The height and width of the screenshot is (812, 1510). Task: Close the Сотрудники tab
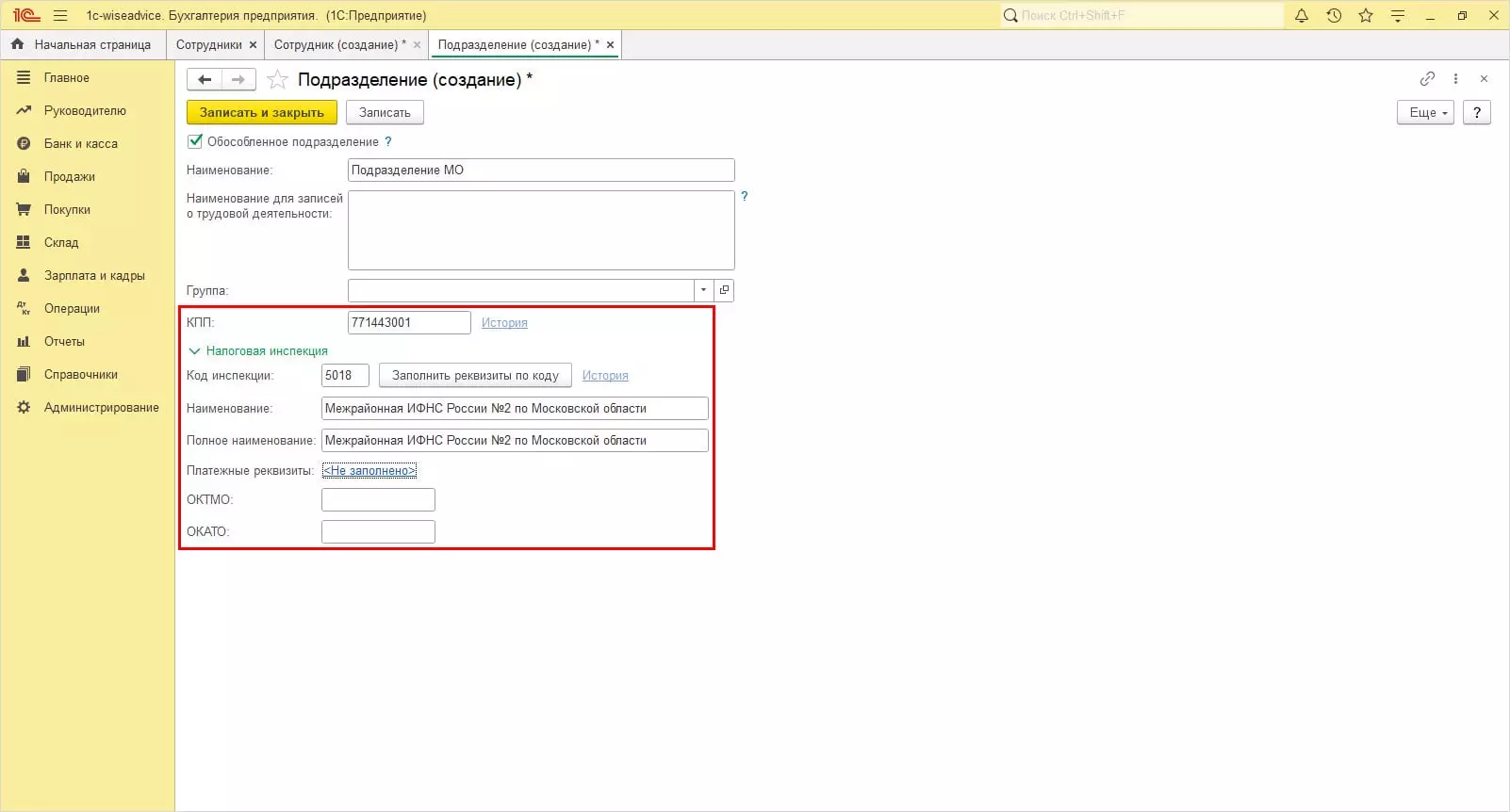pos(253,44)
